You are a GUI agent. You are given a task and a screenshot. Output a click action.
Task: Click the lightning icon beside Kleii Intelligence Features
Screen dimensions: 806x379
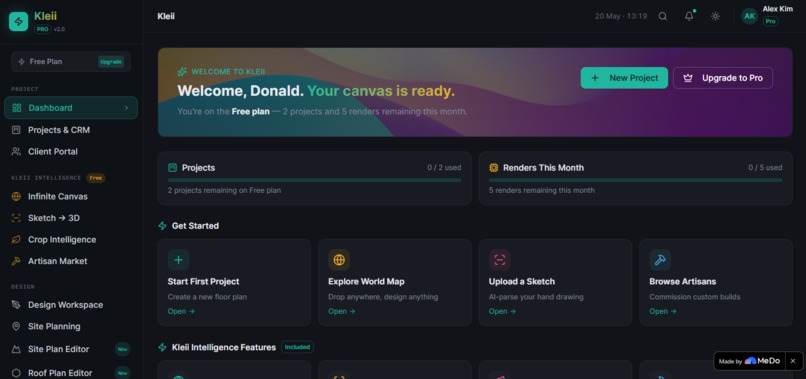click(162, 348)
